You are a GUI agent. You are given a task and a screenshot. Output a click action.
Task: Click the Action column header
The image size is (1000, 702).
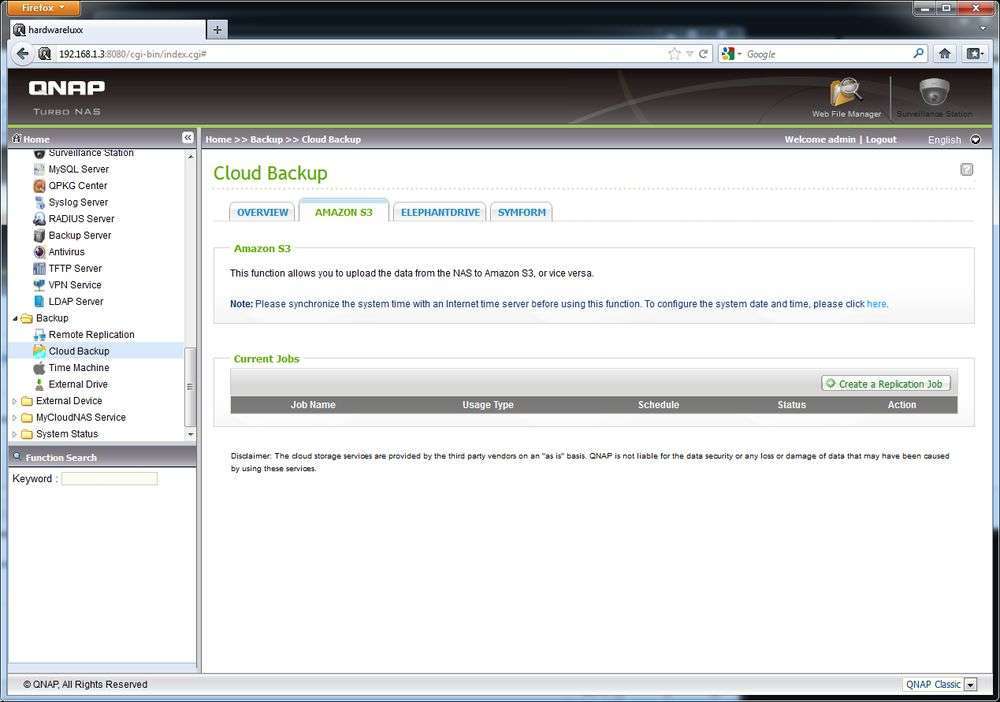[x=902, y=405]
